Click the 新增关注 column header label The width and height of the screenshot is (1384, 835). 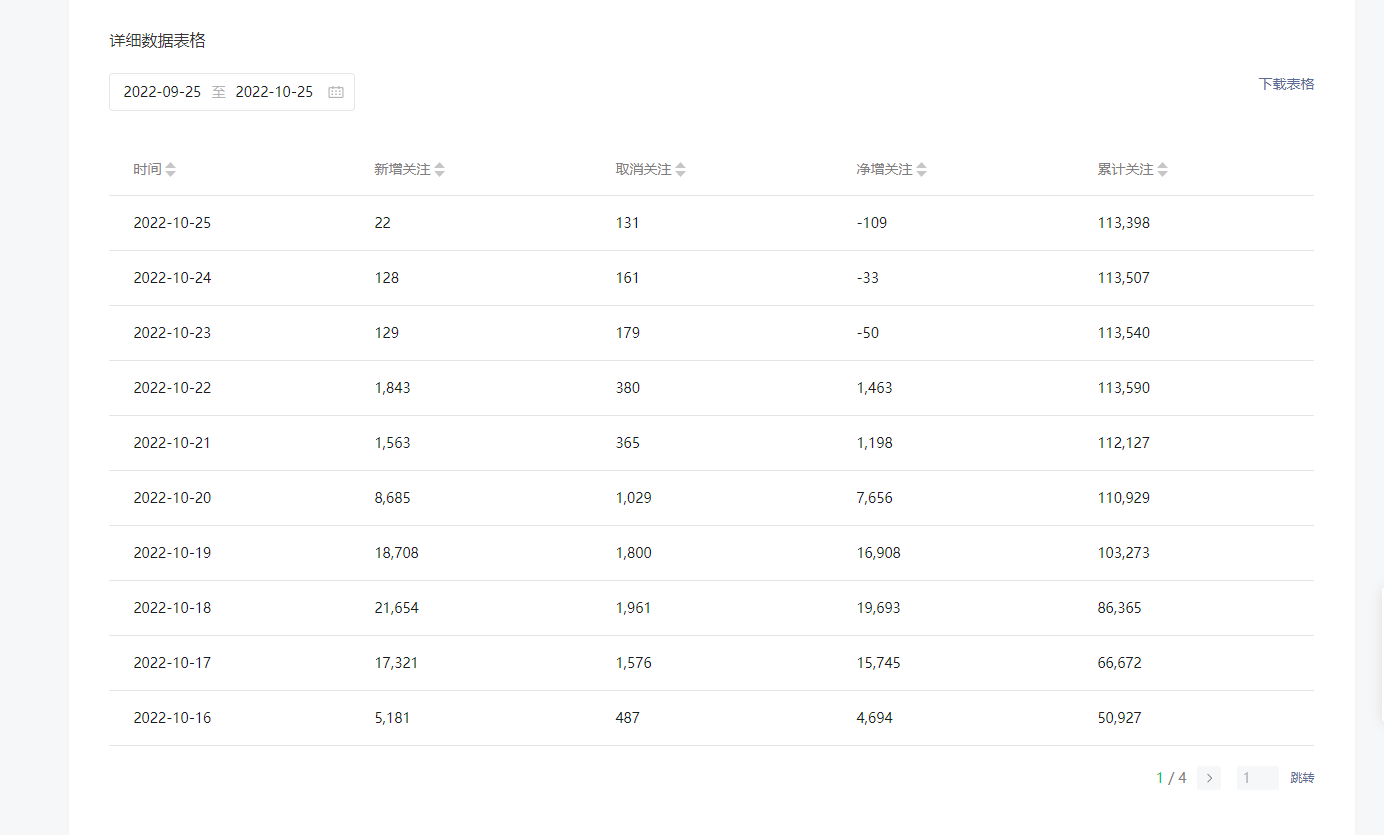point(402,170)
